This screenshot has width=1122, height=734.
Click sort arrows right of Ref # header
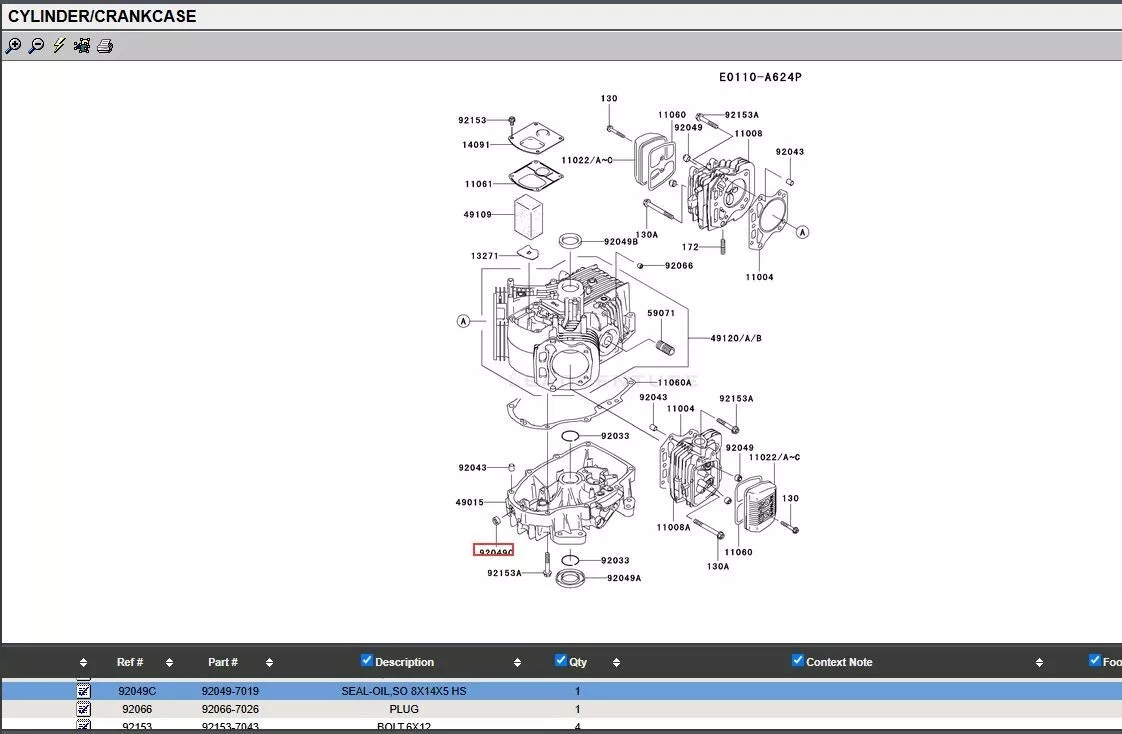[169, 662]
